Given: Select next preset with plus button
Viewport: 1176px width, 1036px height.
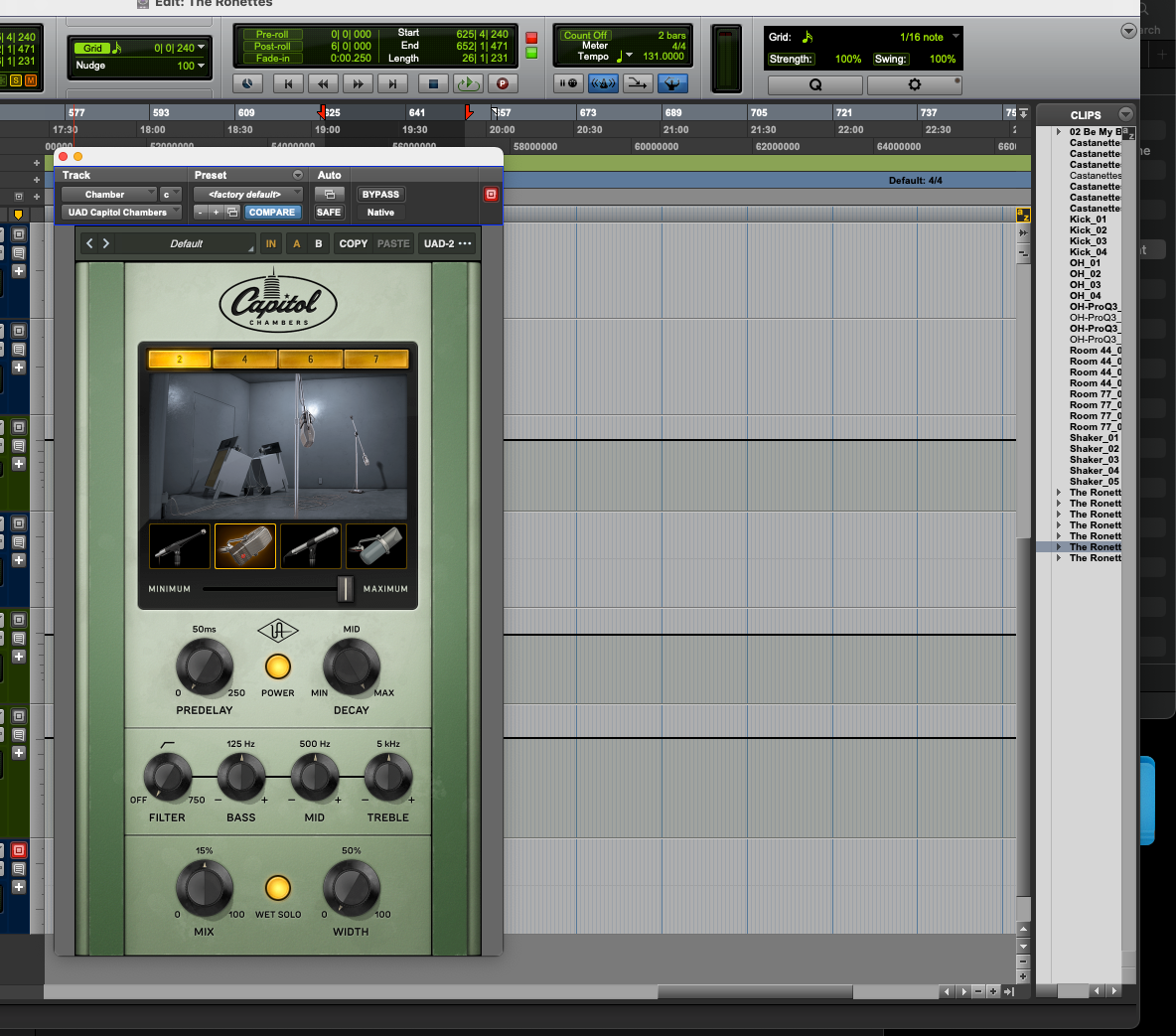Looking at the screenshot, I should pos(216,213).
